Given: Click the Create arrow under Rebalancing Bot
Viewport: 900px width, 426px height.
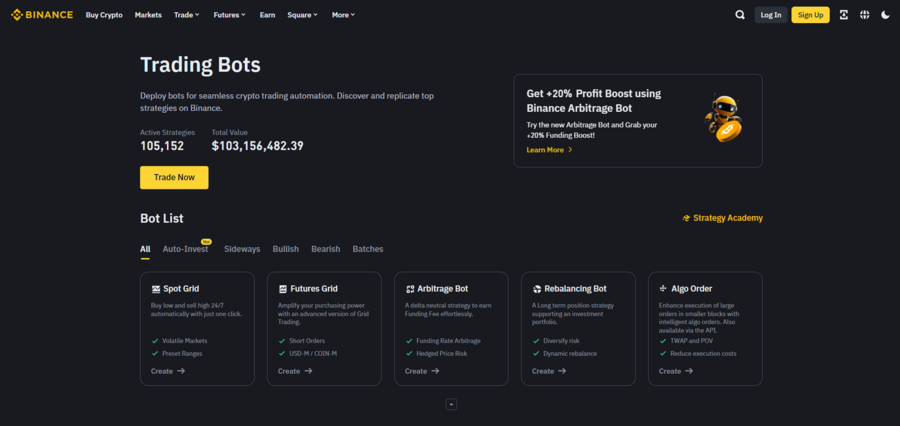Looking at the screenshot, I should (562, 371).
